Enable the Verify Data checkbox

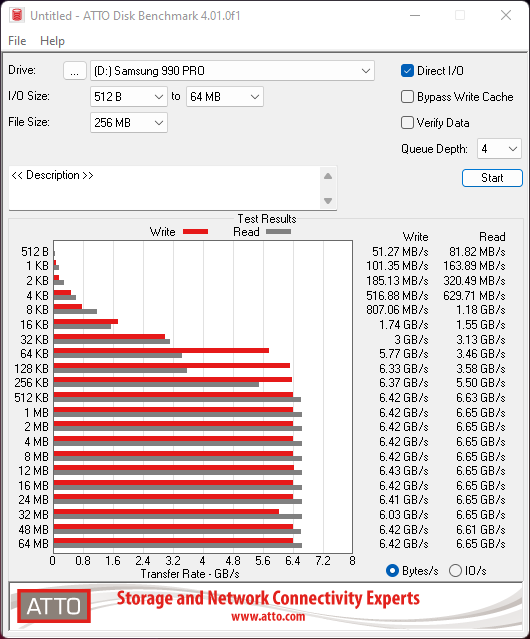click(407, 123)
